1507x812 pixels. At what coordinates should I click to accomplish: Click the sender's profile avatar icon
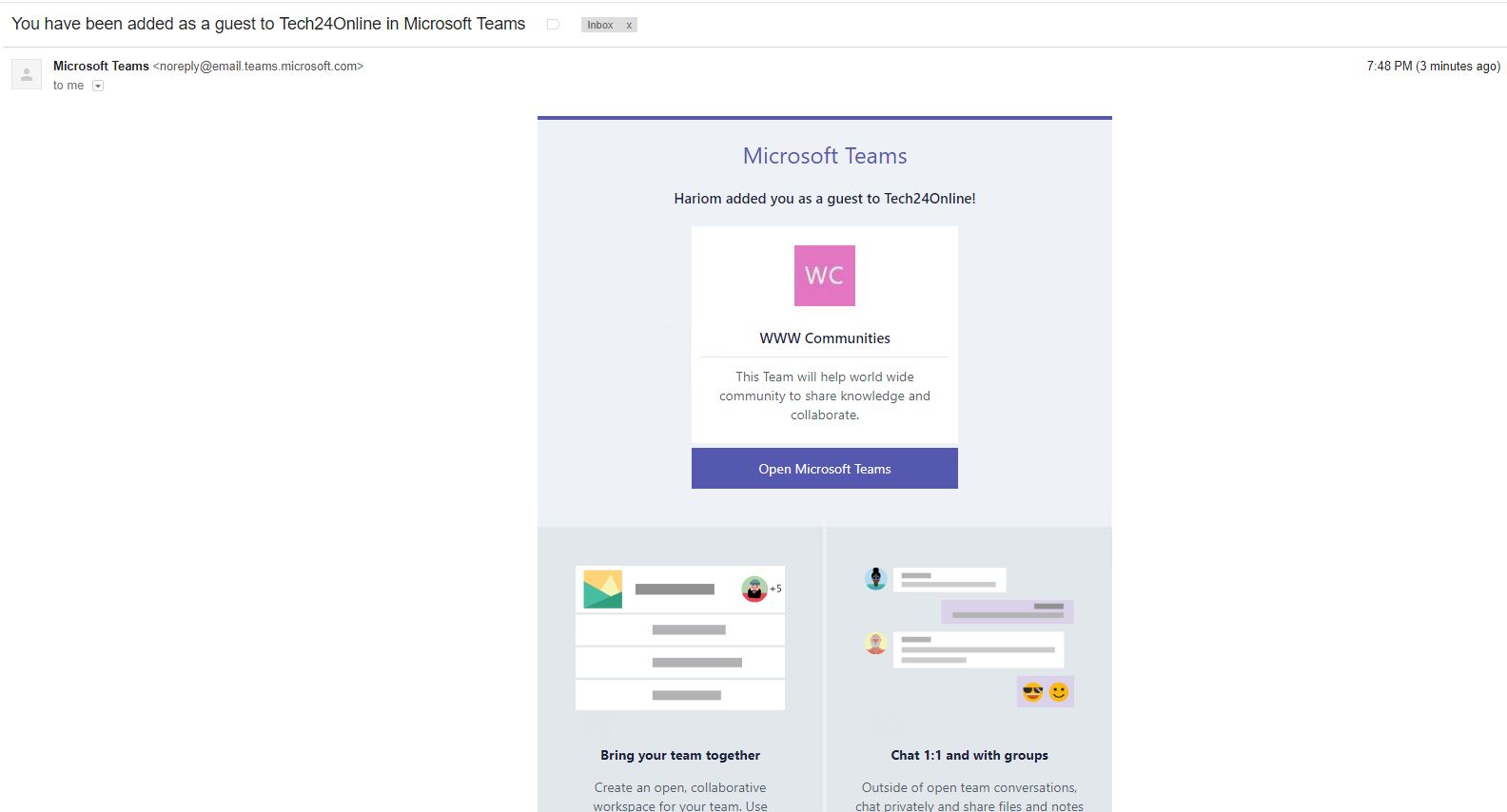pyautogui.click(x=27, y=74)
